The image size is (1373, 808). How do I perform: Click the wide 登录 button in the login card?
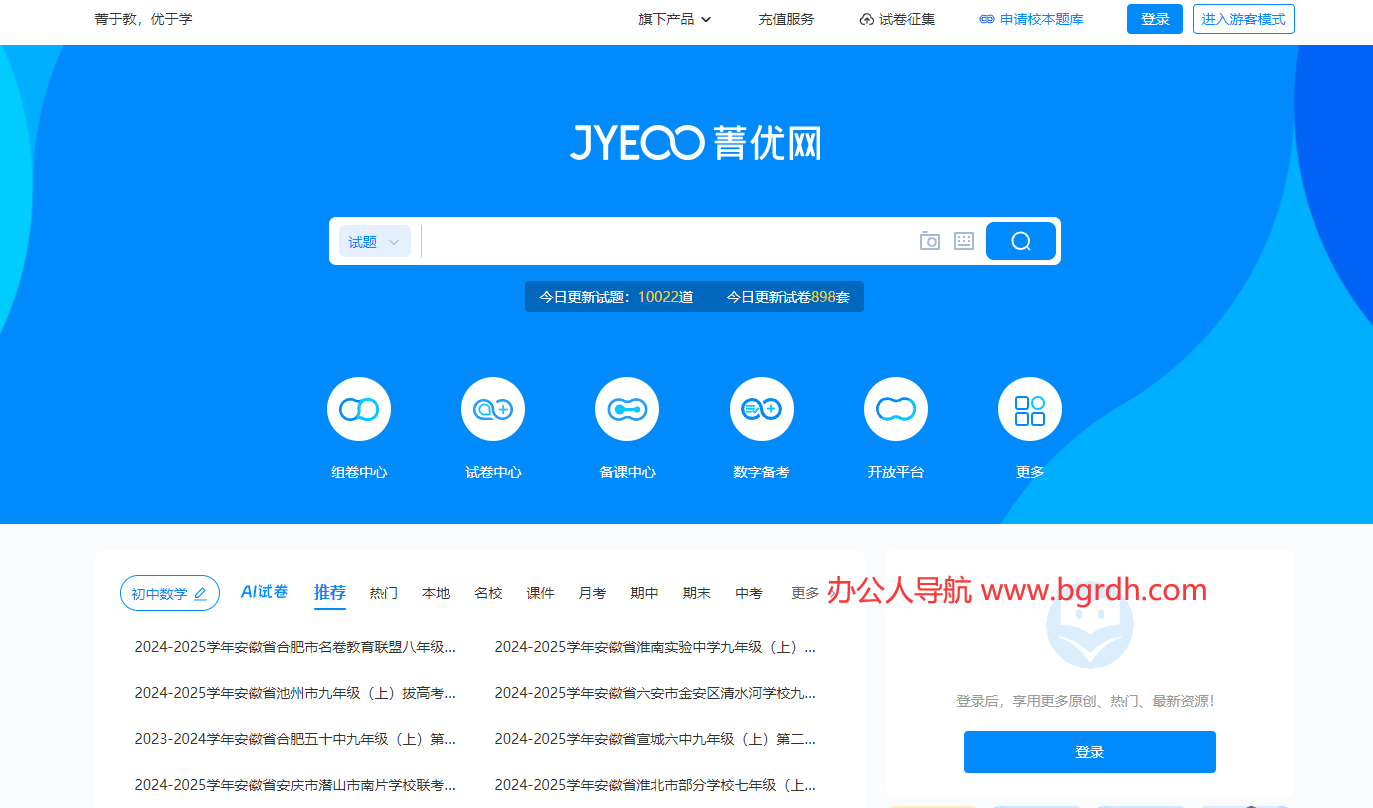point(1090,752)
